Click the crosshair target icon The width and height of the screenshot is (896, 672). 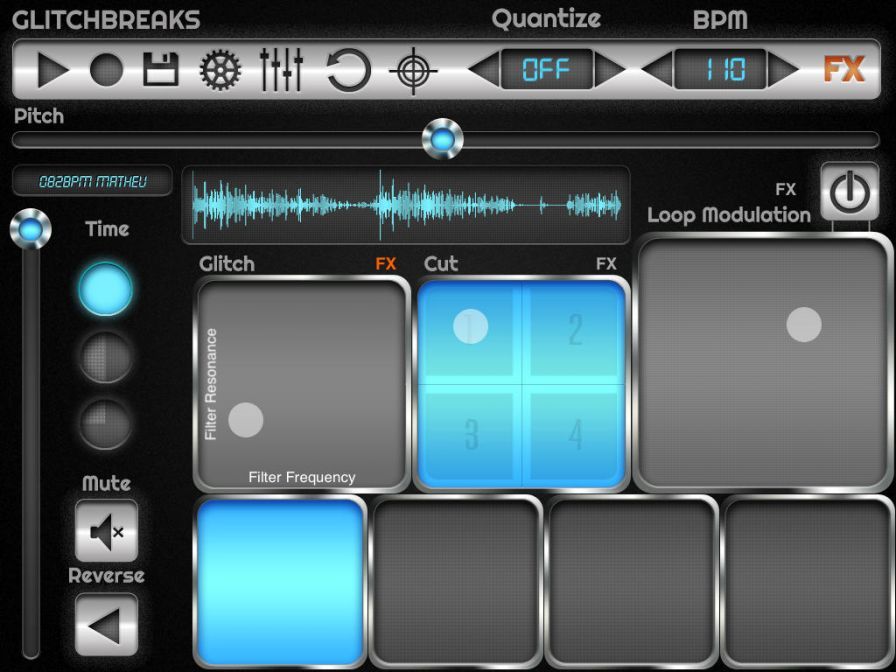coord(412,71)
